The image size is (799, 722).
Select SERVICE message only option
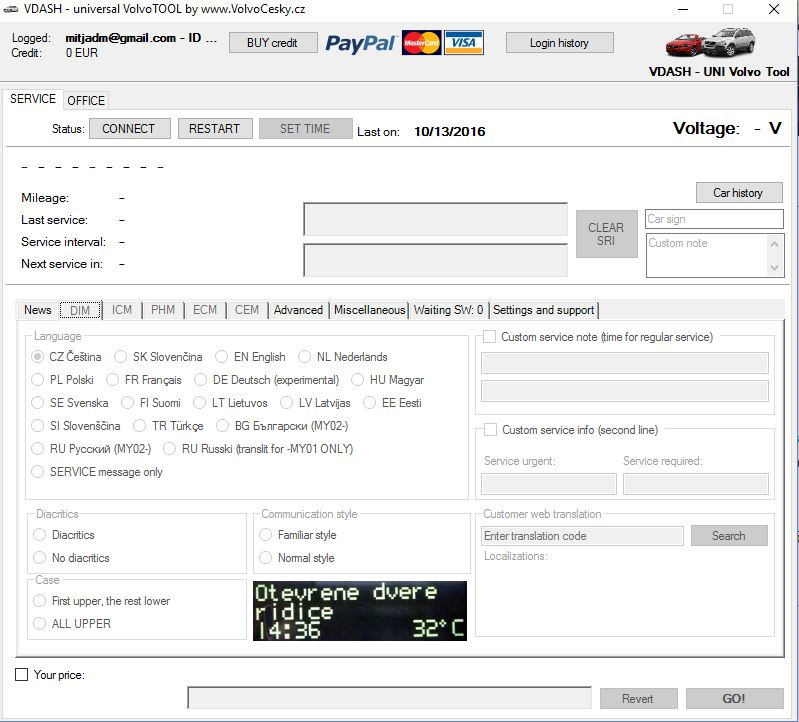(x=97, y=472)
